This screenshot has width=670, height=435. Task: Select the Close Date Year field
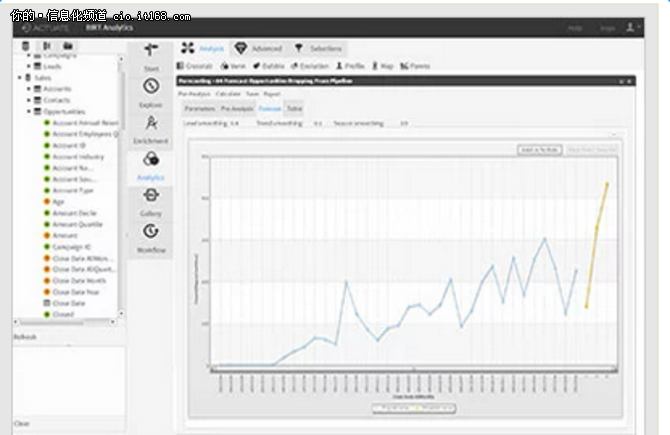click(x=76, y=292)
